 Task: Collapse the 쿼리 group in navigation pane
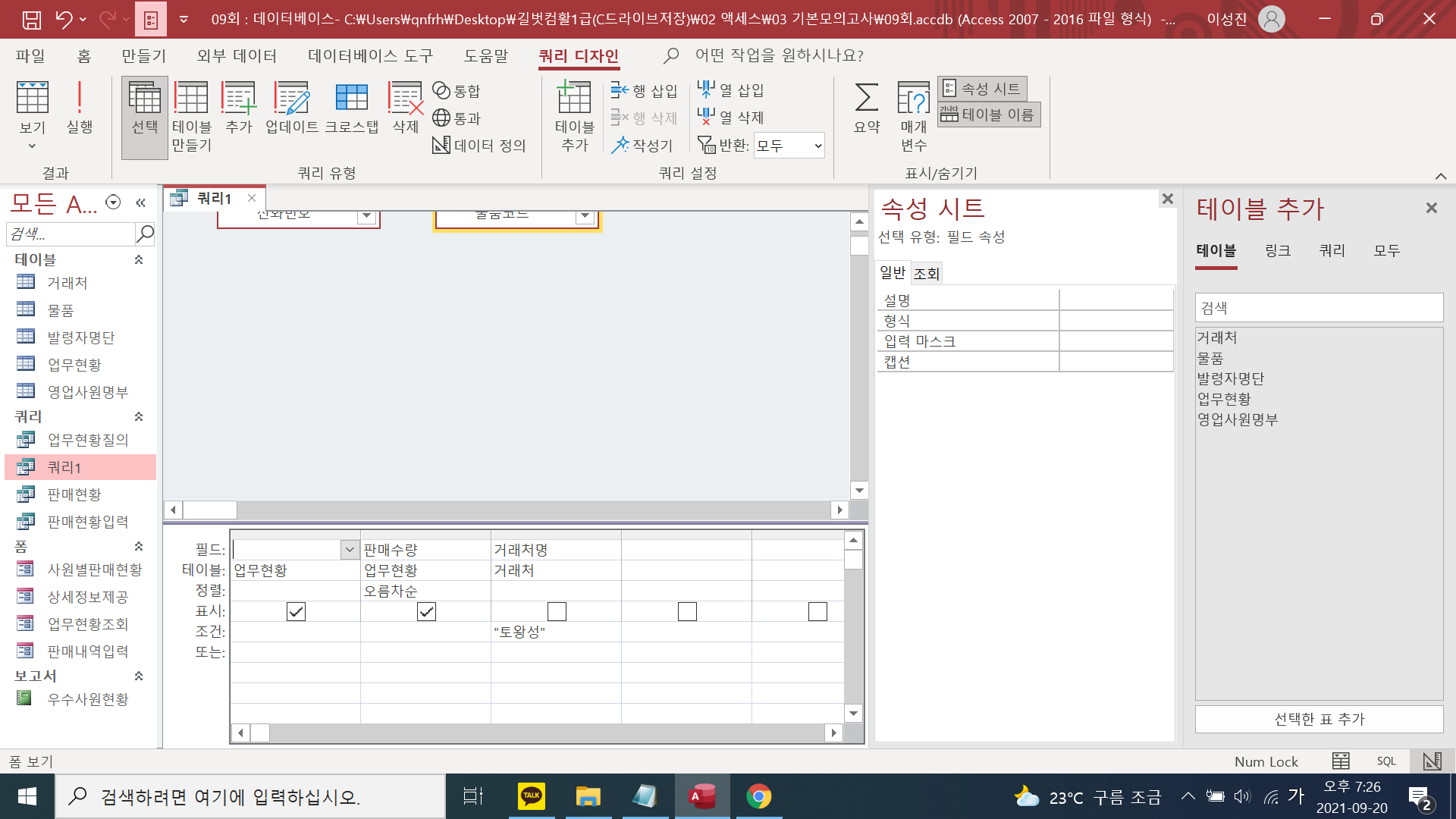tap(139, 416)
